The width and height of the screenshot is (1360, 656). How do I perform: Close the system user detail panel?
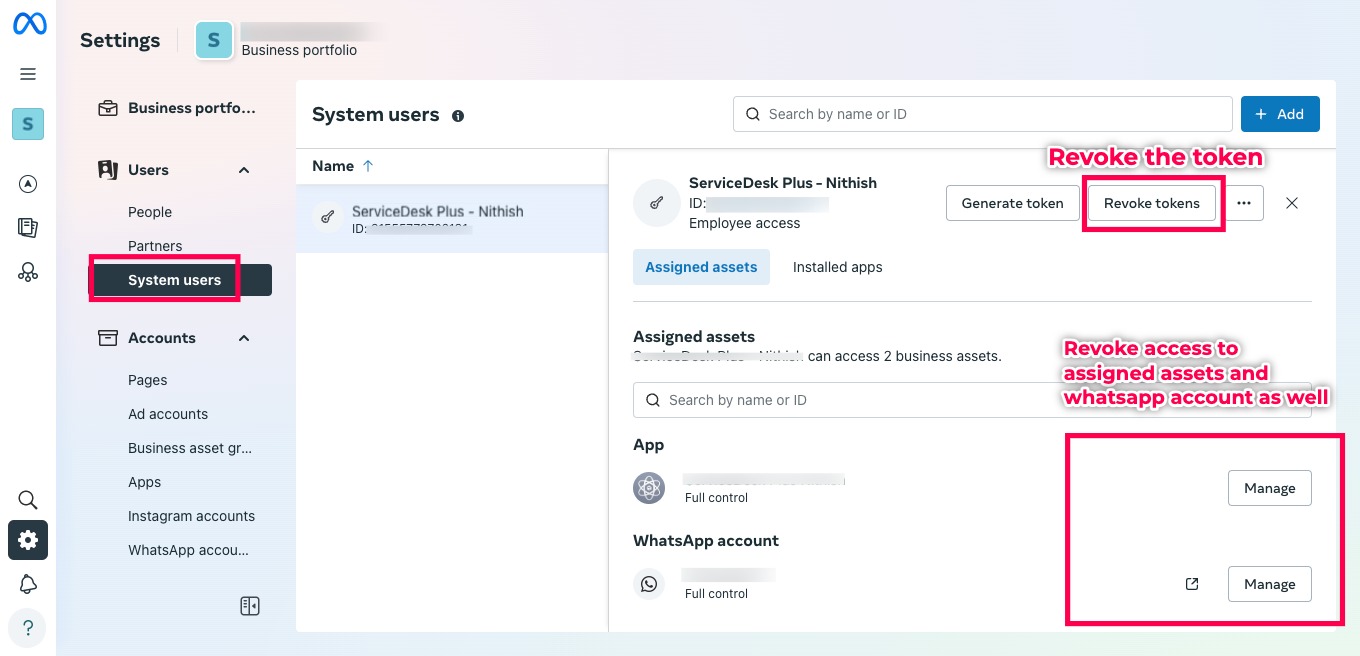1292,203
